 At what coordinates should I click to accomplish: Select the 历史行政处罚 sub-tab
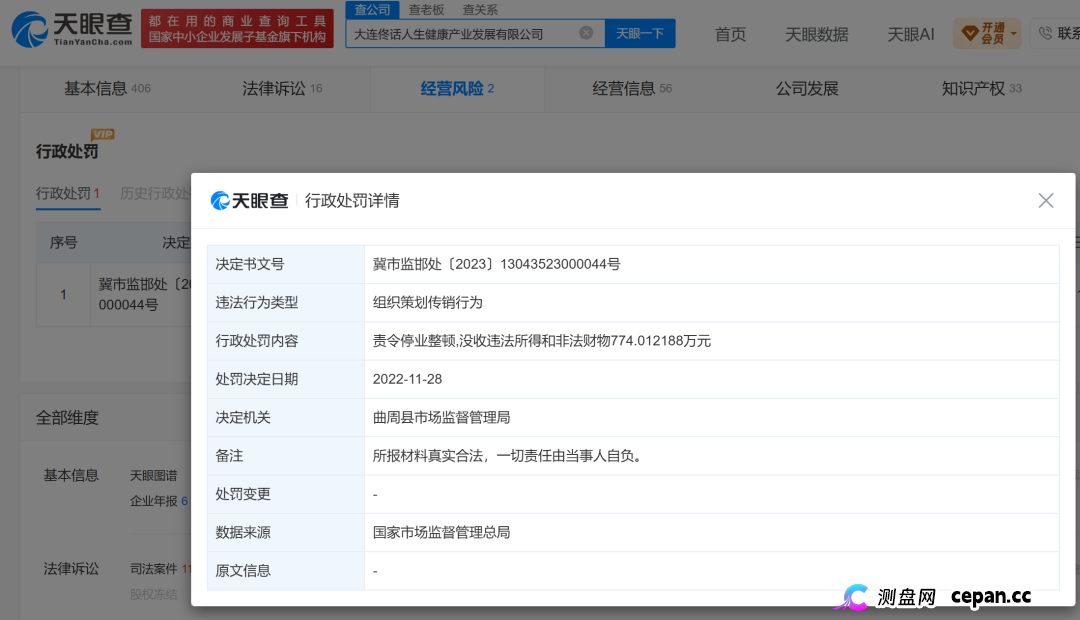(155, 194)
